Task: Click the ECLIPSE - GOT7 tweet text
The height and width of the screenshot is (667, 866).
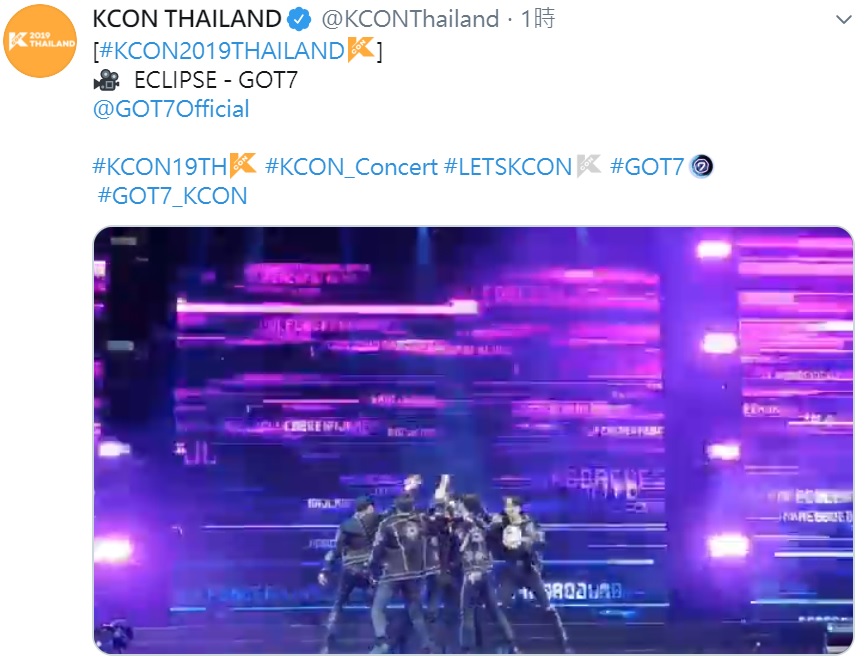Action: tap(216, 81)
